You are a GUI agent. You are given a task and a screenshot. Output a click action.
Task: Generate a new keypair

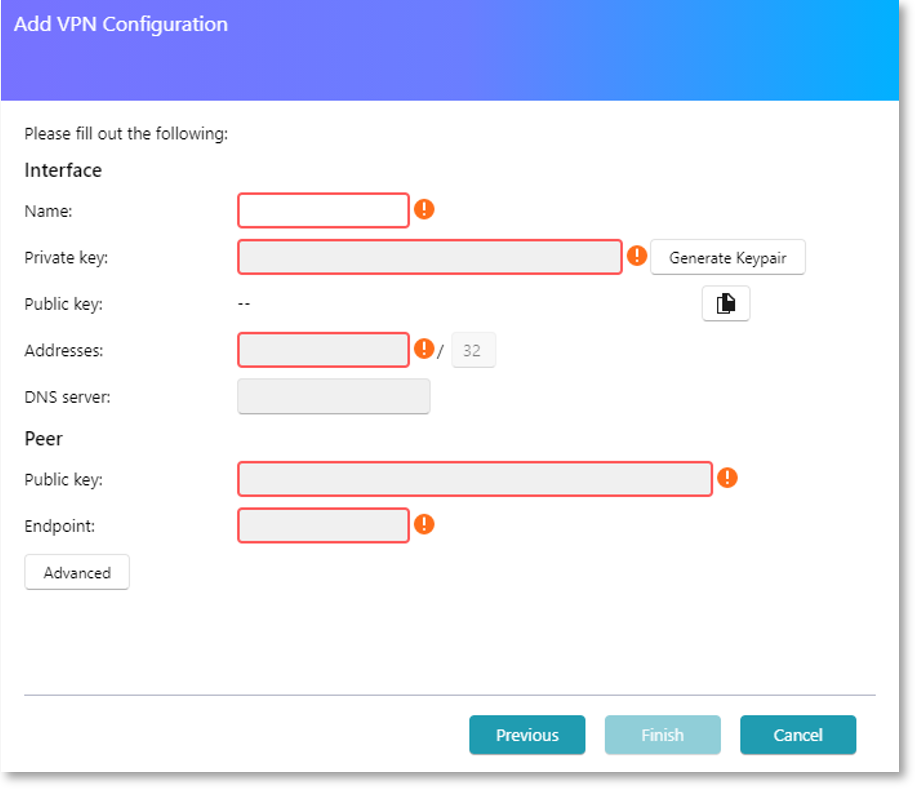(x=728, y=257)
